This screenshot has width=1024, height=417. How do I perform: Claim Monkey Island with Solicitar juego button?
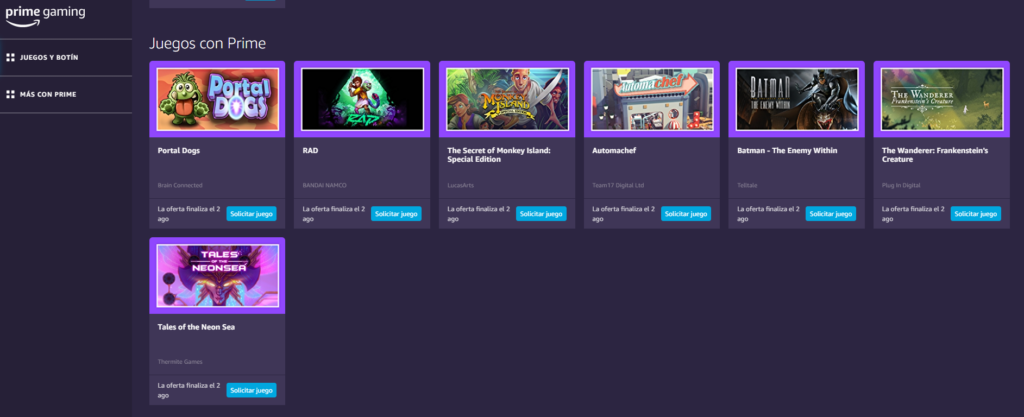click(x=541, y=214)
